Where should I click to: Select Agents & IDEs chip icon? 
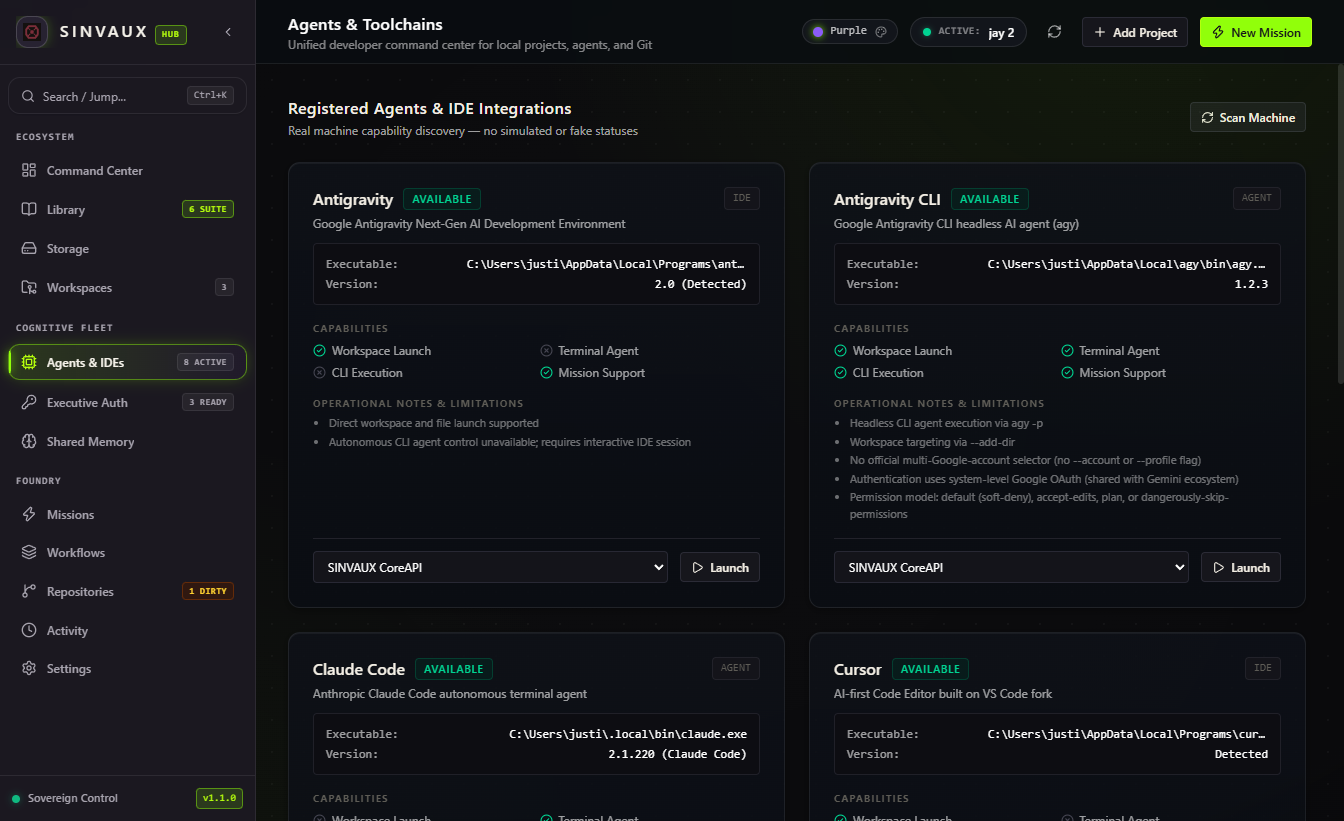[x=29, y=363]
